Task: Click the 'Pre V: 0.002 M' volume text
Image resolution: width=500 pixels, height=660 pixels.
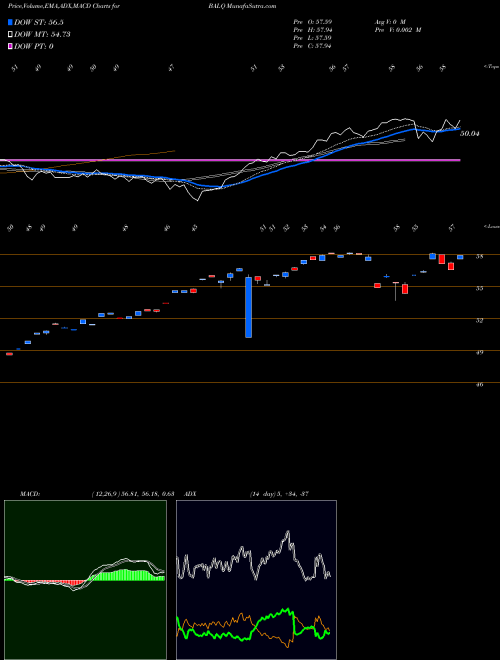Action: pyautogui.click(x=397, y=30)
